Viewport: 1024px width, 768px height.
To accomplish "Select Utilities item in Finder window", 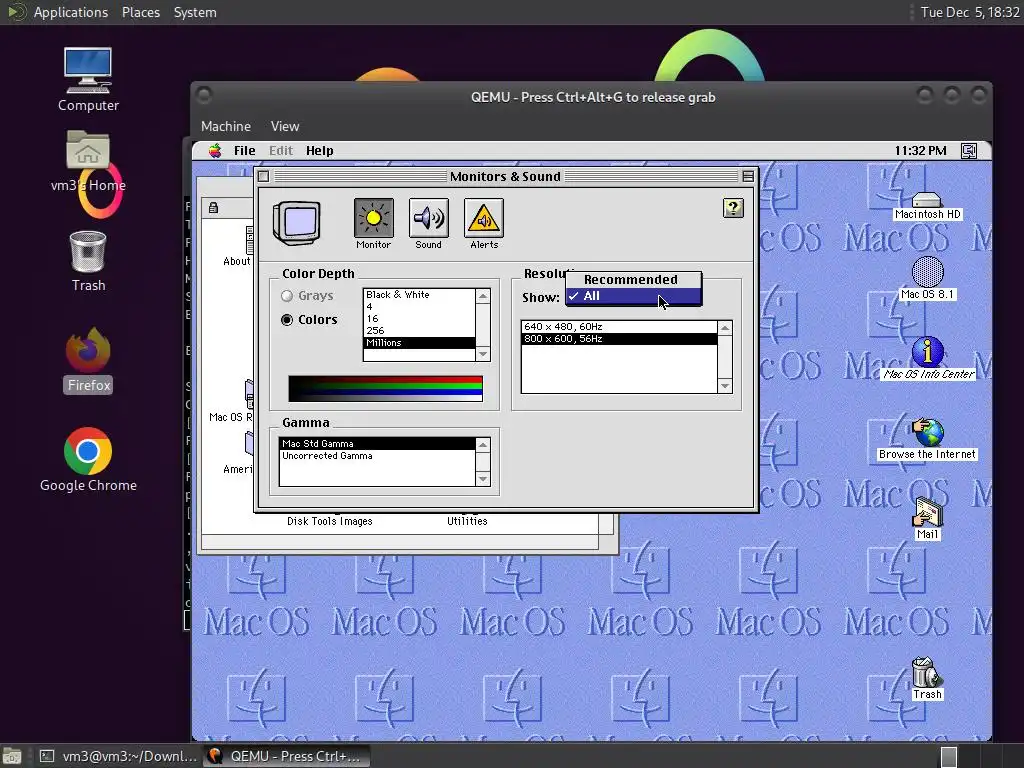I will (467, 521).
